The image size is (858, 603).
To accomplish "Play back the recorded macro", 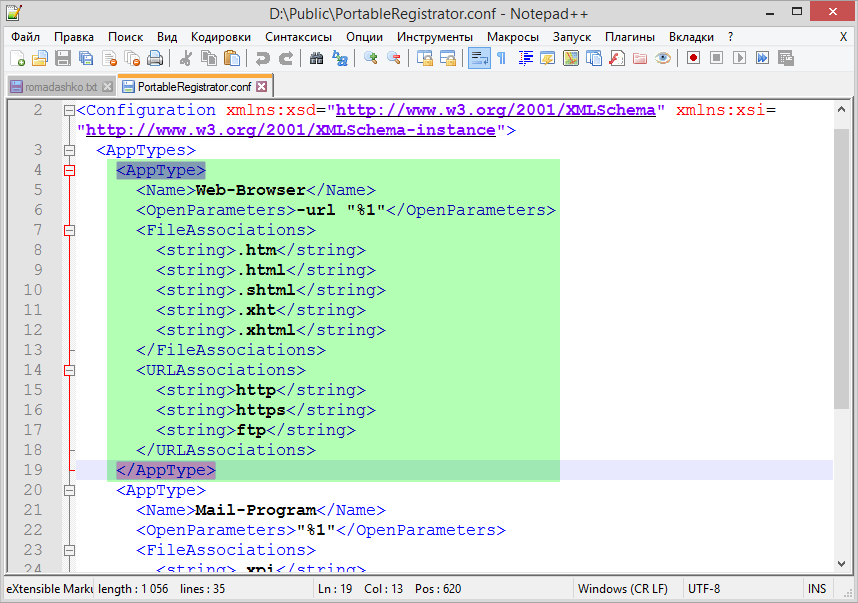I will [739, 58].
